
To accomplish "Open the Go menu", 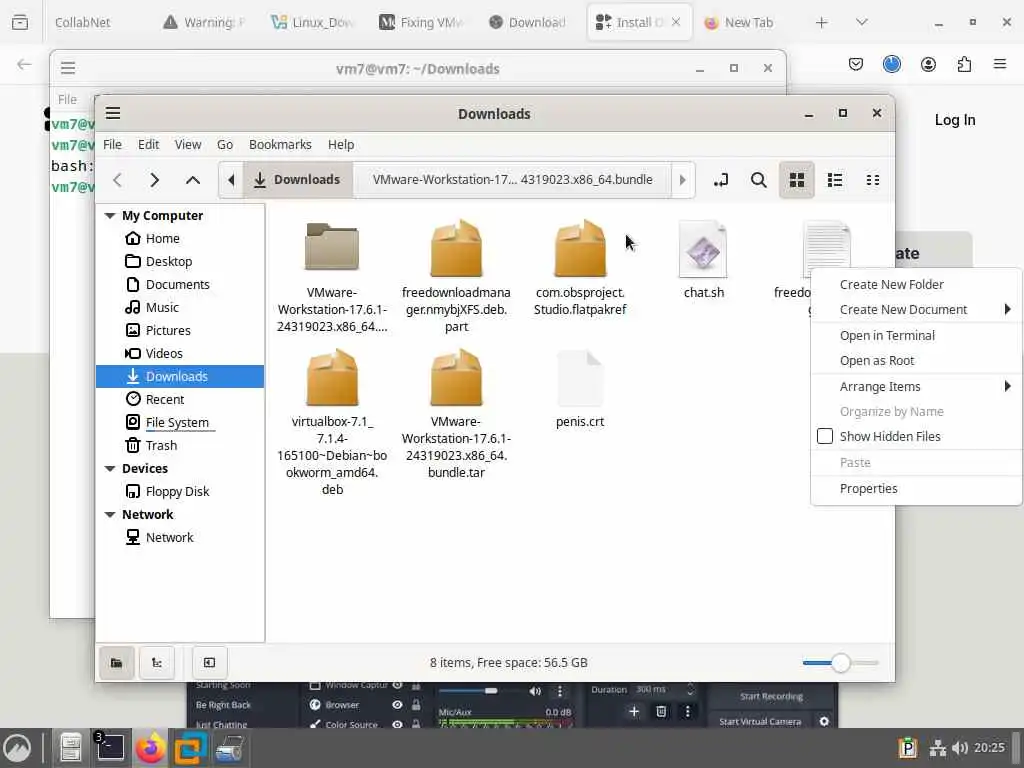I will 225,144.
